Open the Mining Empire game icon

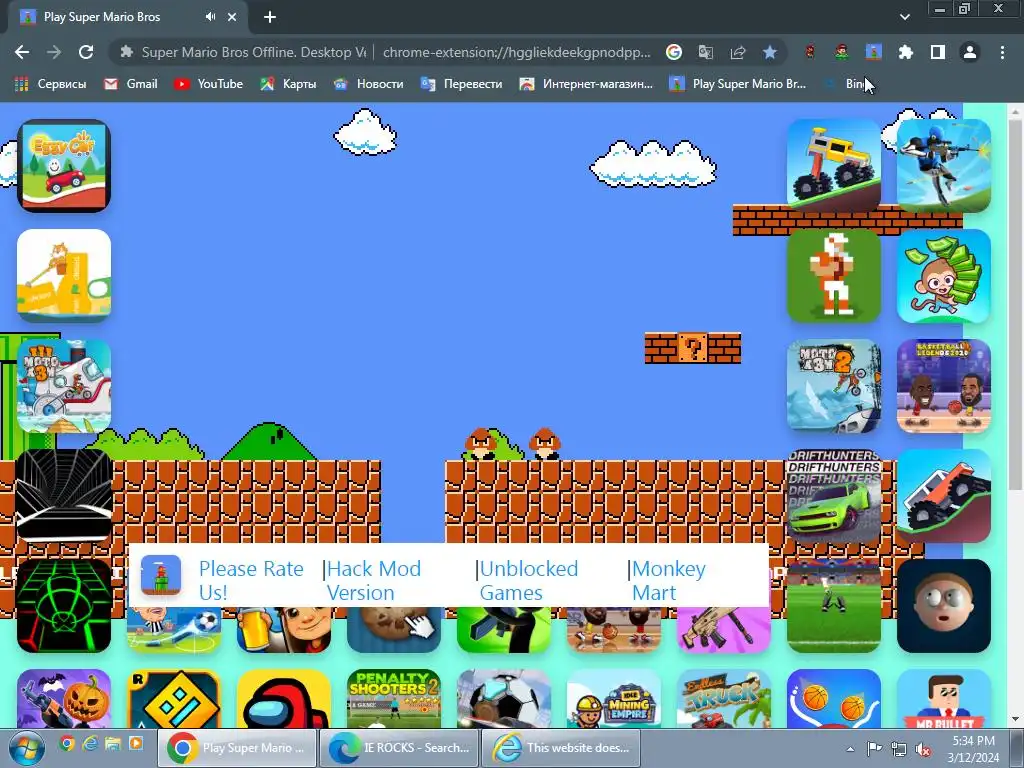614,699
